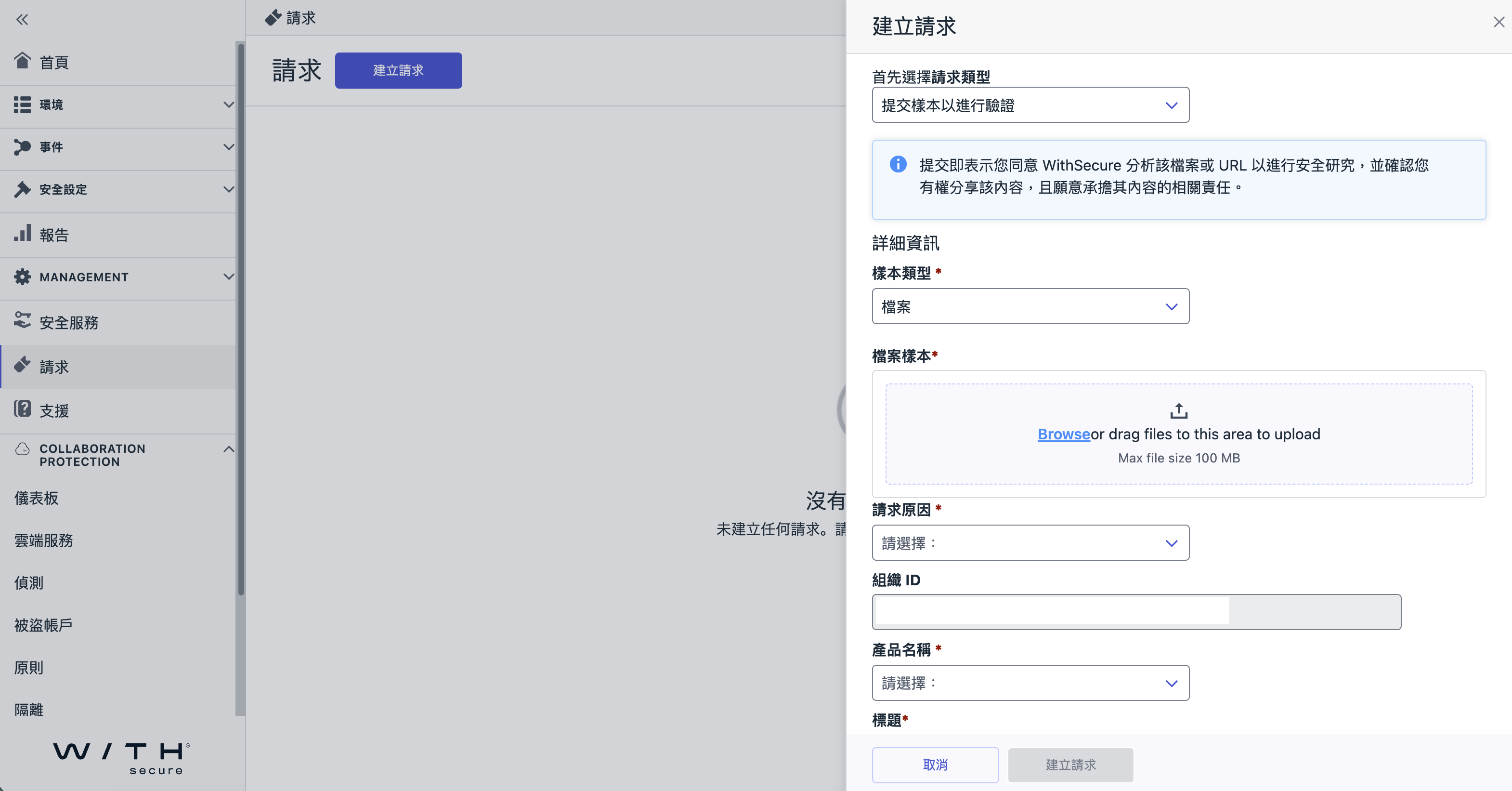Click 'Max file size 100 MB' text
Screen dimensions: 1512x791
[x=1179, y=458]
